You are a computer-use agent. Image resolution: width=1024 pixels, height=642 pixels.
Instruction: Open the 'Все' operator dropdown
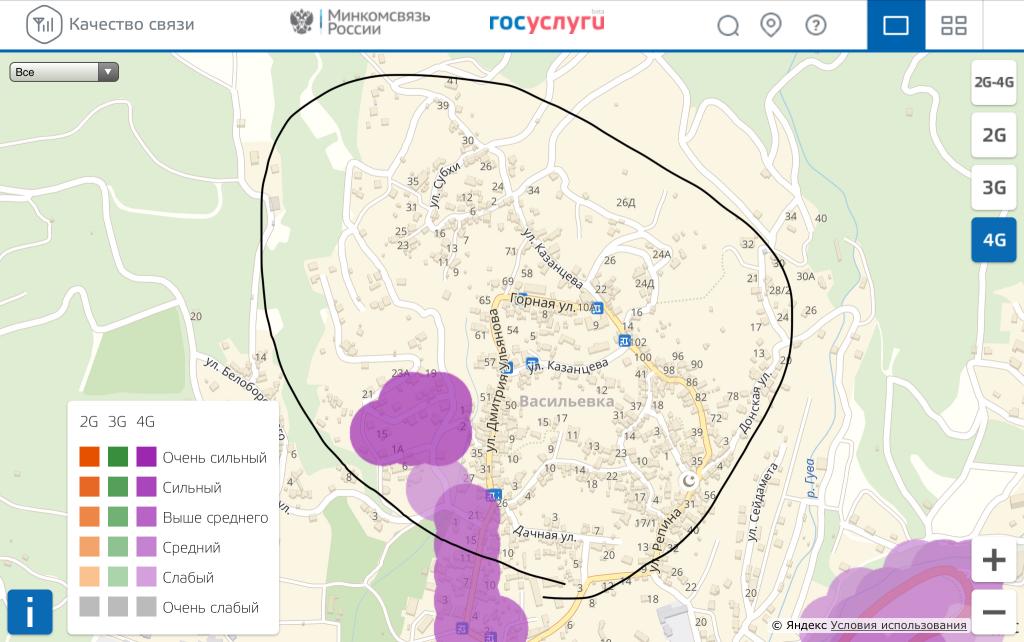tap(64, 72)
